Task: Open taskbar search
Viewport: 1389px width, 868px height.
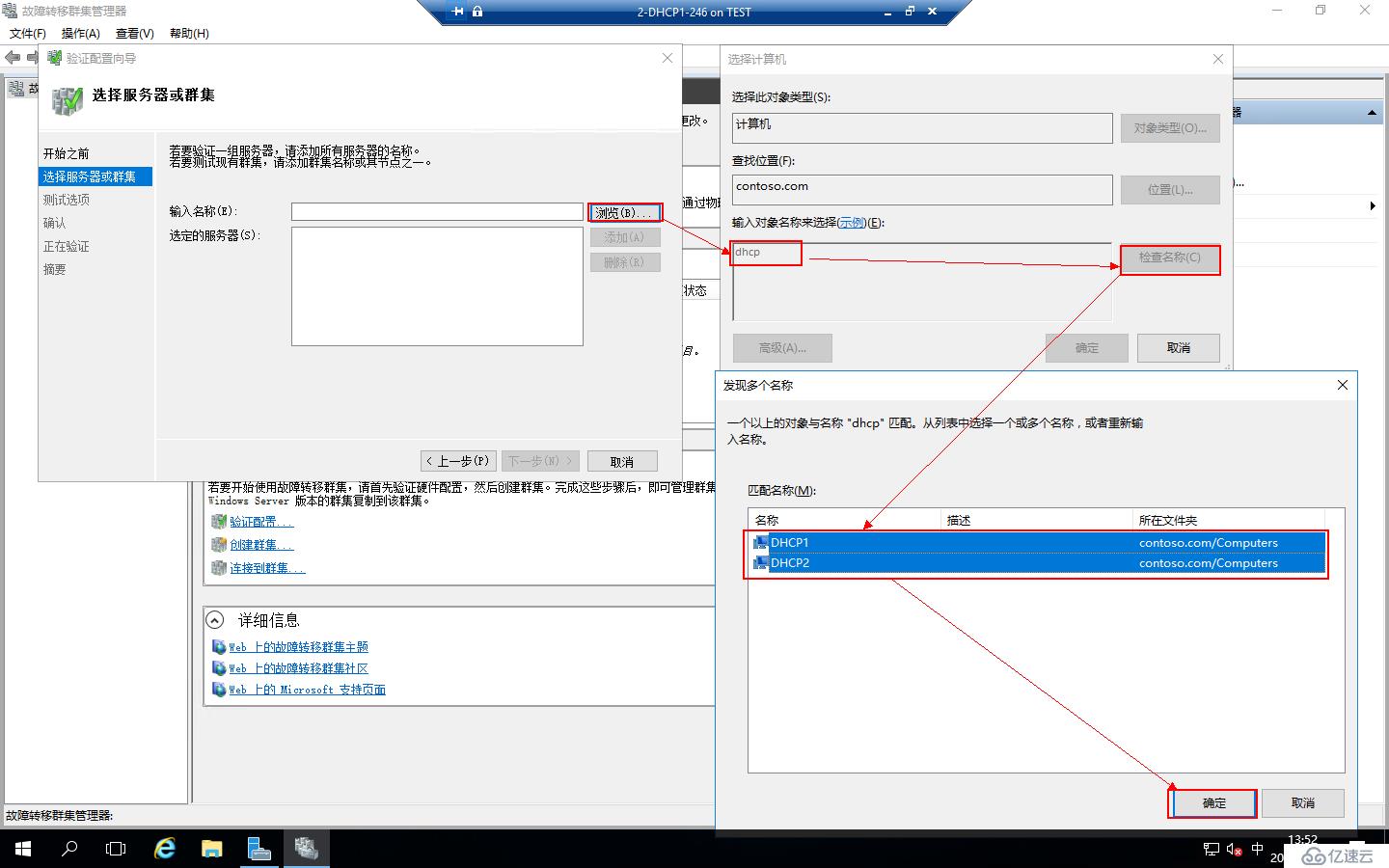Action: (x=69, y=849)
